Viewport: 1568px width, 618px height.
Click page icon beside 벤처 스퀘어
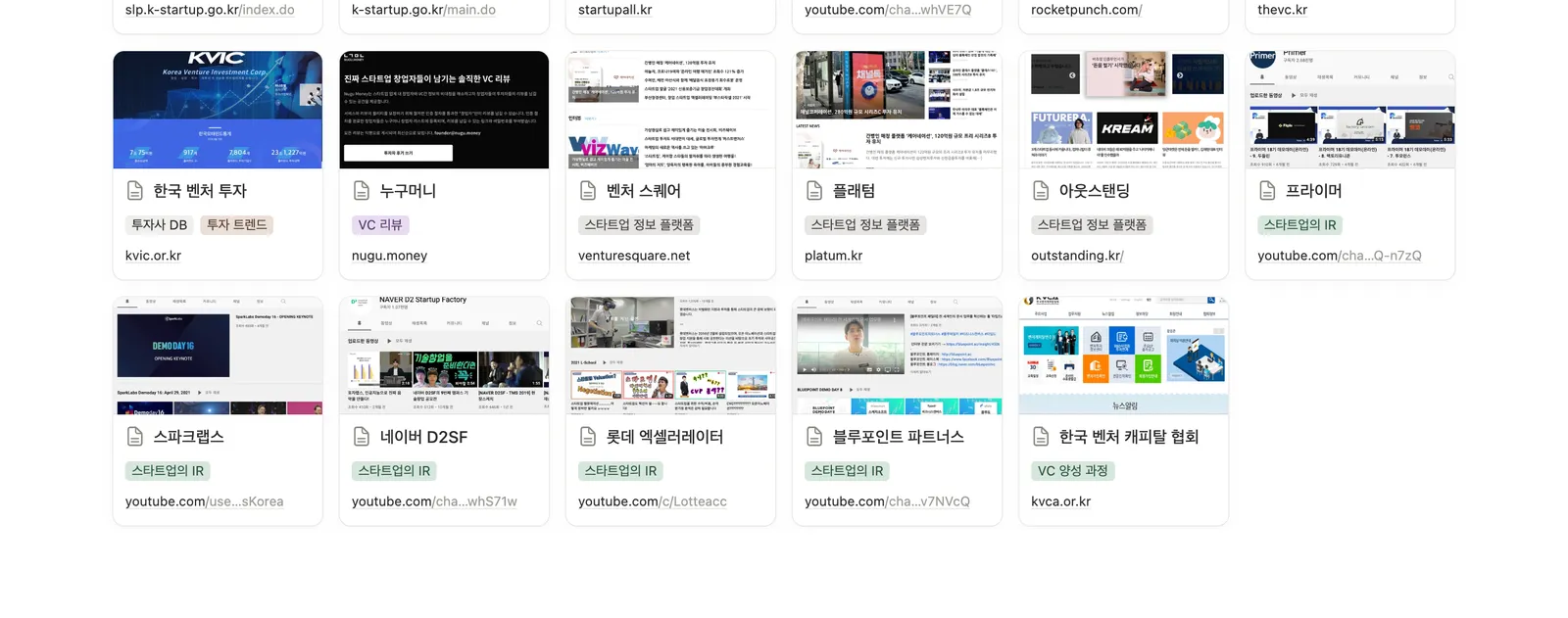click(588, 191)
